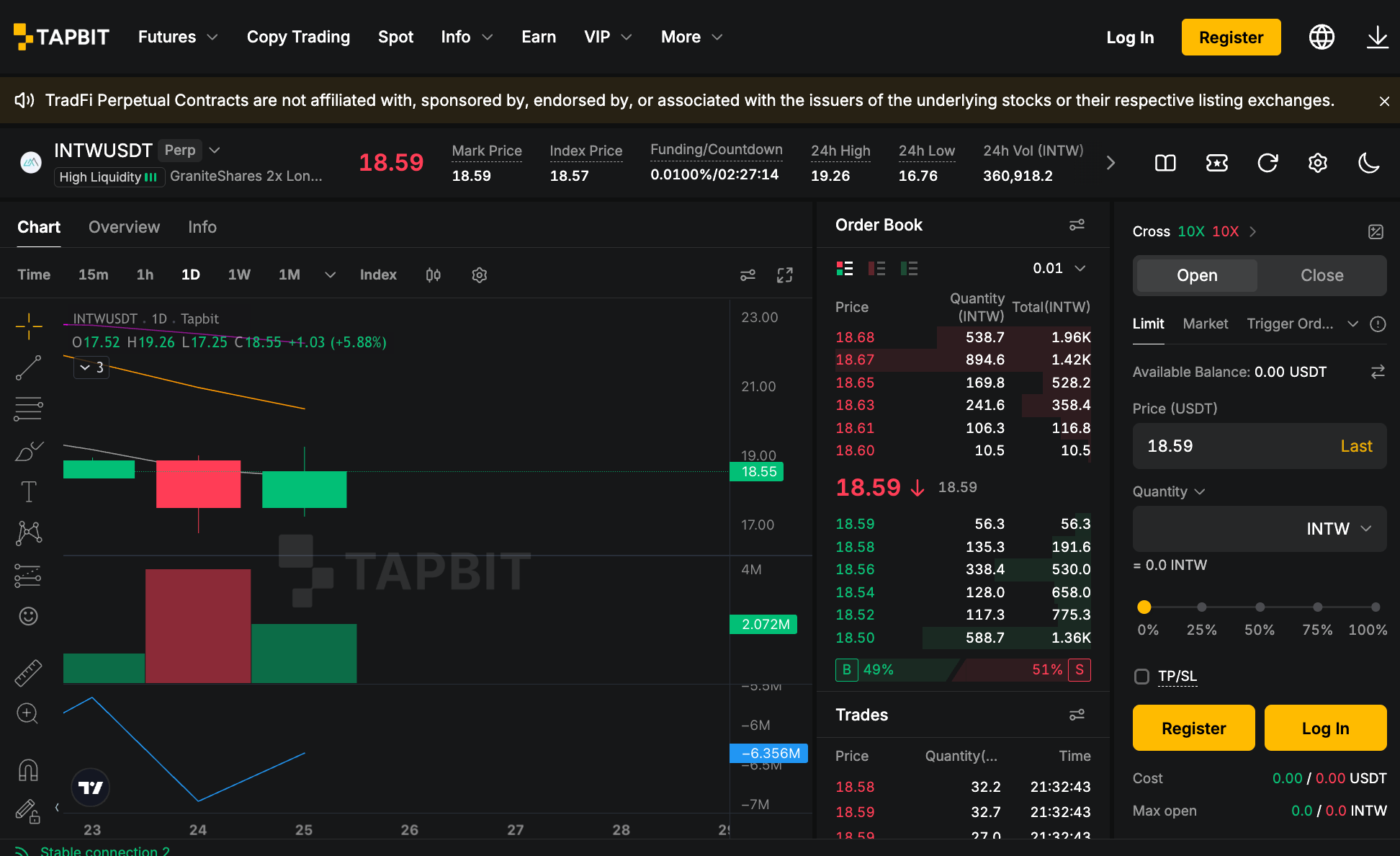Click the yellow Register button in header
Viewport: 1400px width, 856px height.
click(x=1231, y=37)
